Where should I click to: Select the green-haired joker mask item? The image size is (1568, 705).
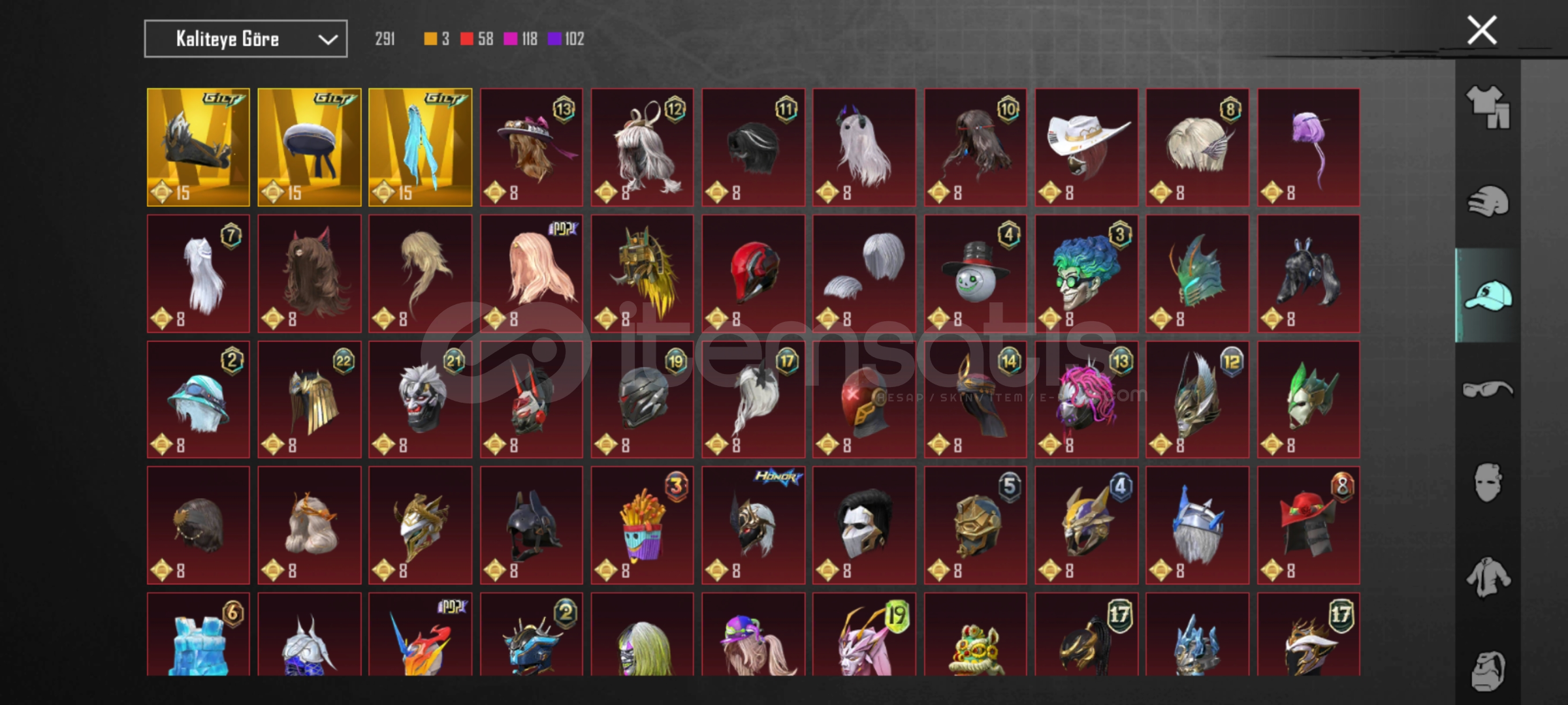click(1087, 274)
